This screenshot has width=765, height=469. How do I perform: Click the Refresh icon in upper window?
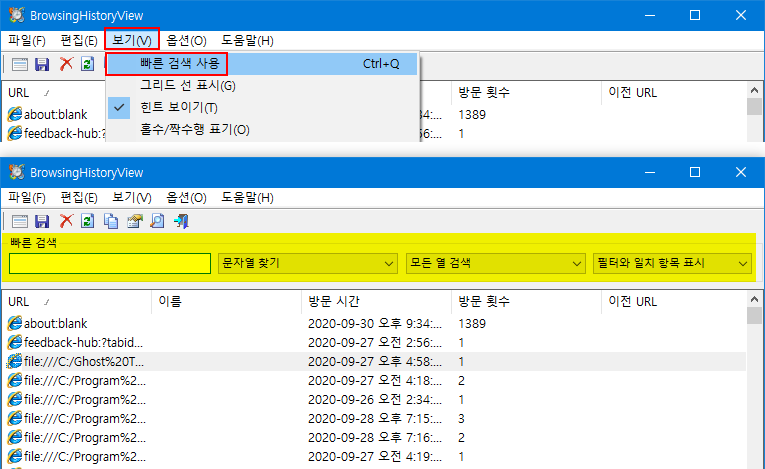tap(88, 64)
